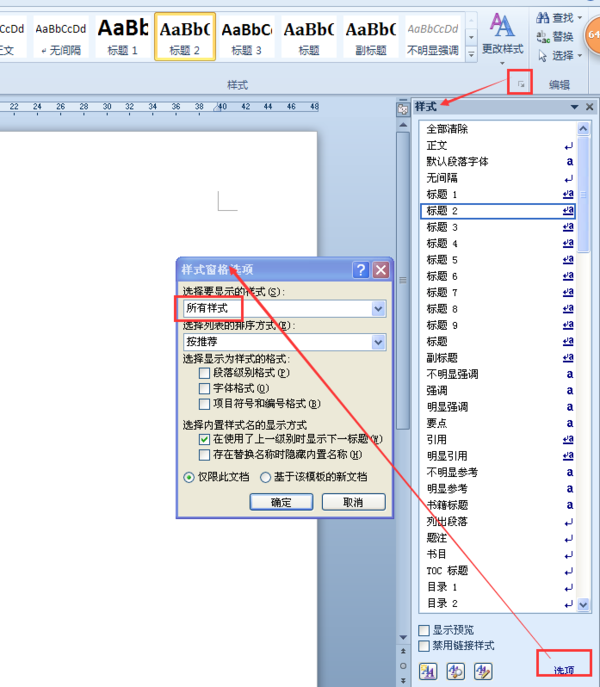Click the 确定 button
The image size is (600, 687).
tap(281, 502)
